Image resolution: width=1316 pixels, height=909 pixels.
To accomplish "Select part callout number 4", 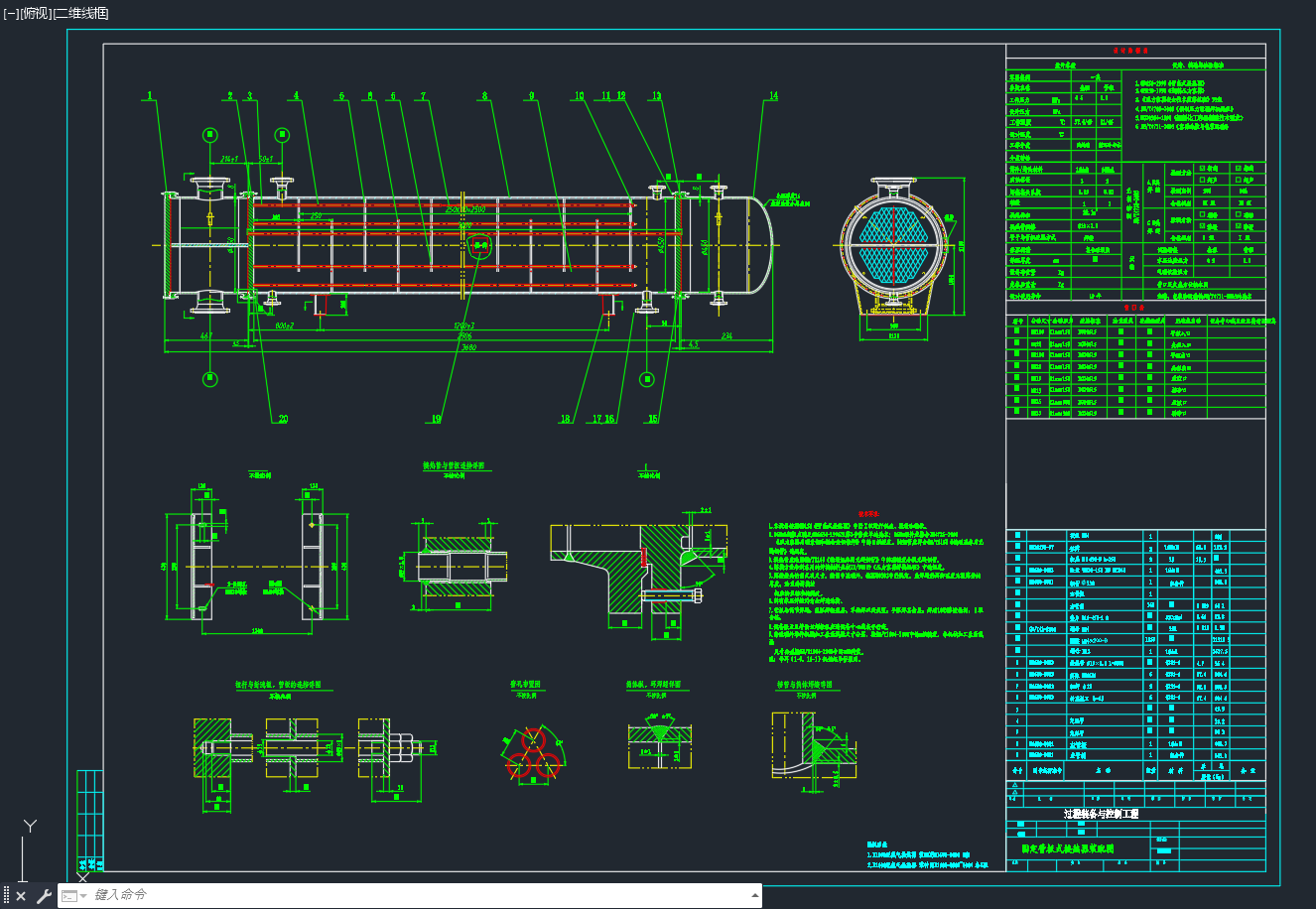I will (x=296, y=96).
